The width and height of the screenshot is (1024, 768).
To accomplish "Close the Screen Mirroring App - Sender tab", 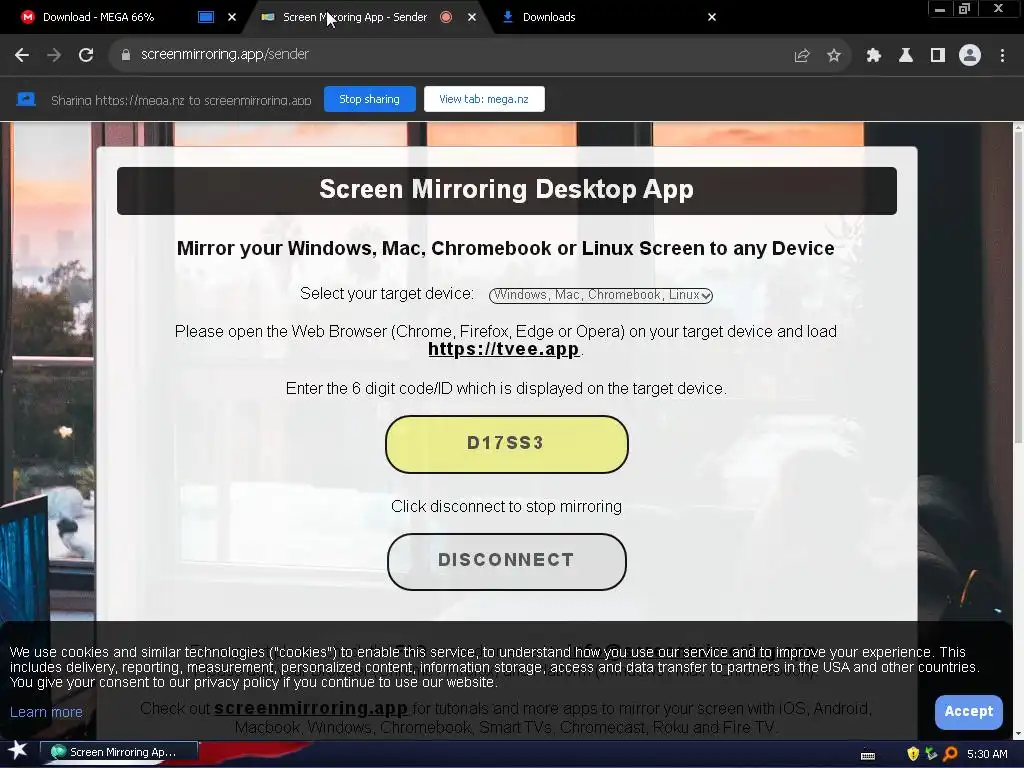I will tap(472, 18).
